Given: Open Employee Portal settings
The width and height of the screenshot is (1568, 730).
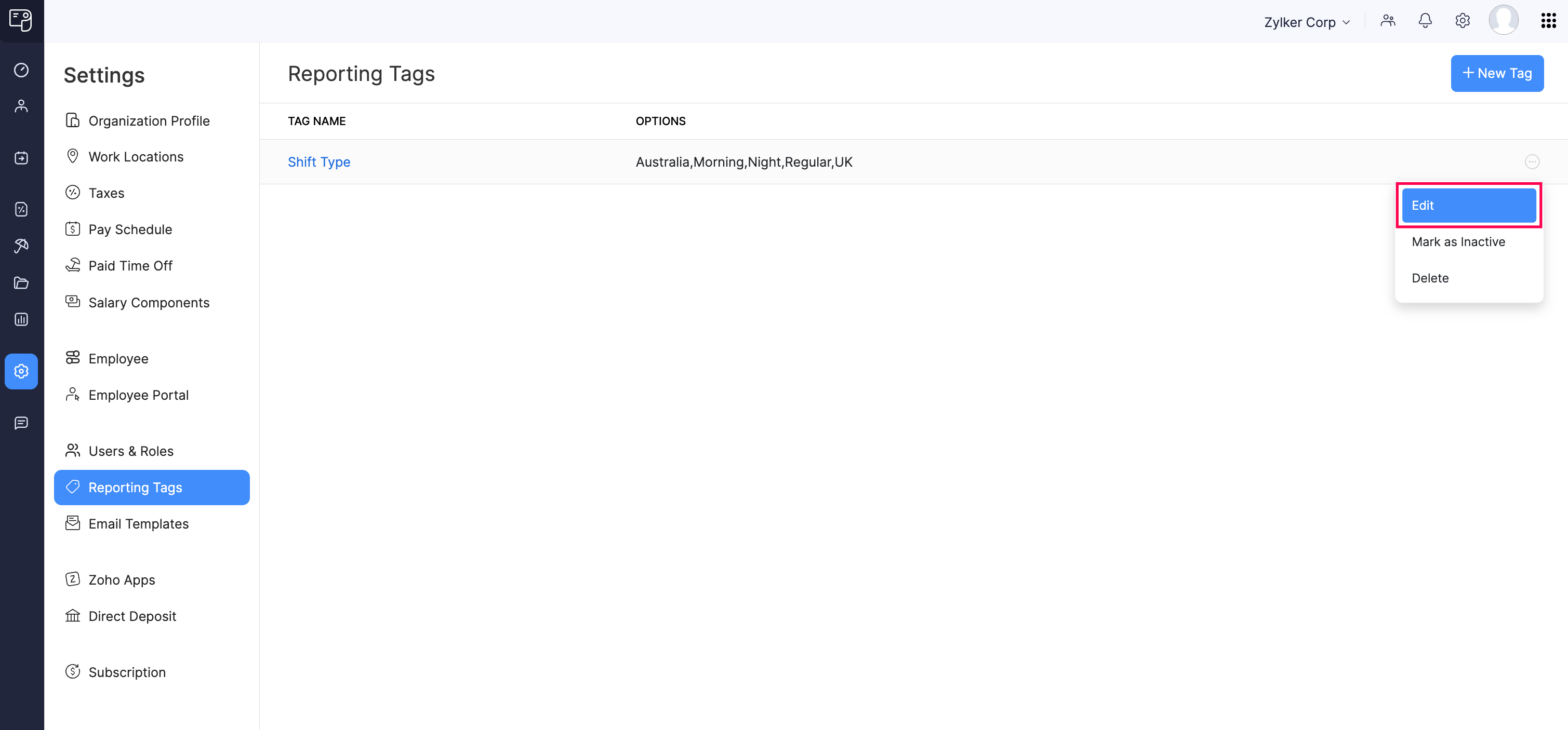Looking at the screenshot, I should (x=152, y=395).
